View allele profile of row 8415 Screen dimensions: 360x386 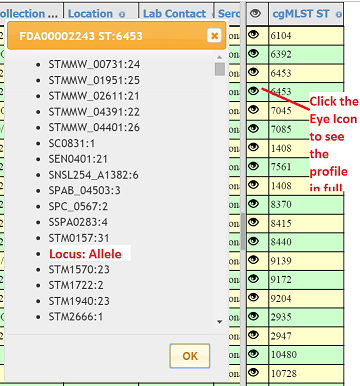pos(254,222)
